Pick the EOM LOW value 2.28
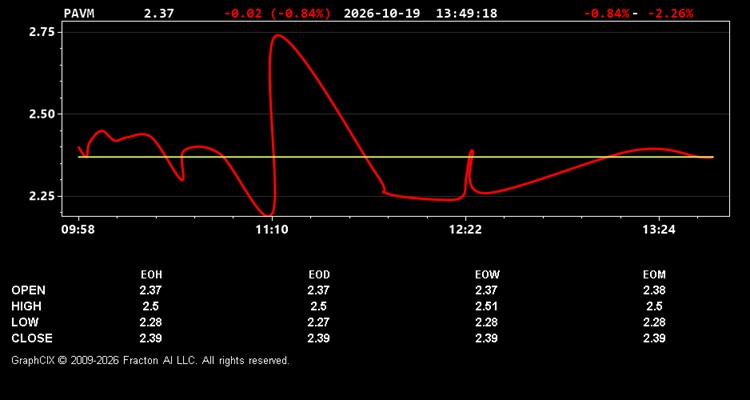The width and height of the screenshot is (750, 400). [654, 322]
